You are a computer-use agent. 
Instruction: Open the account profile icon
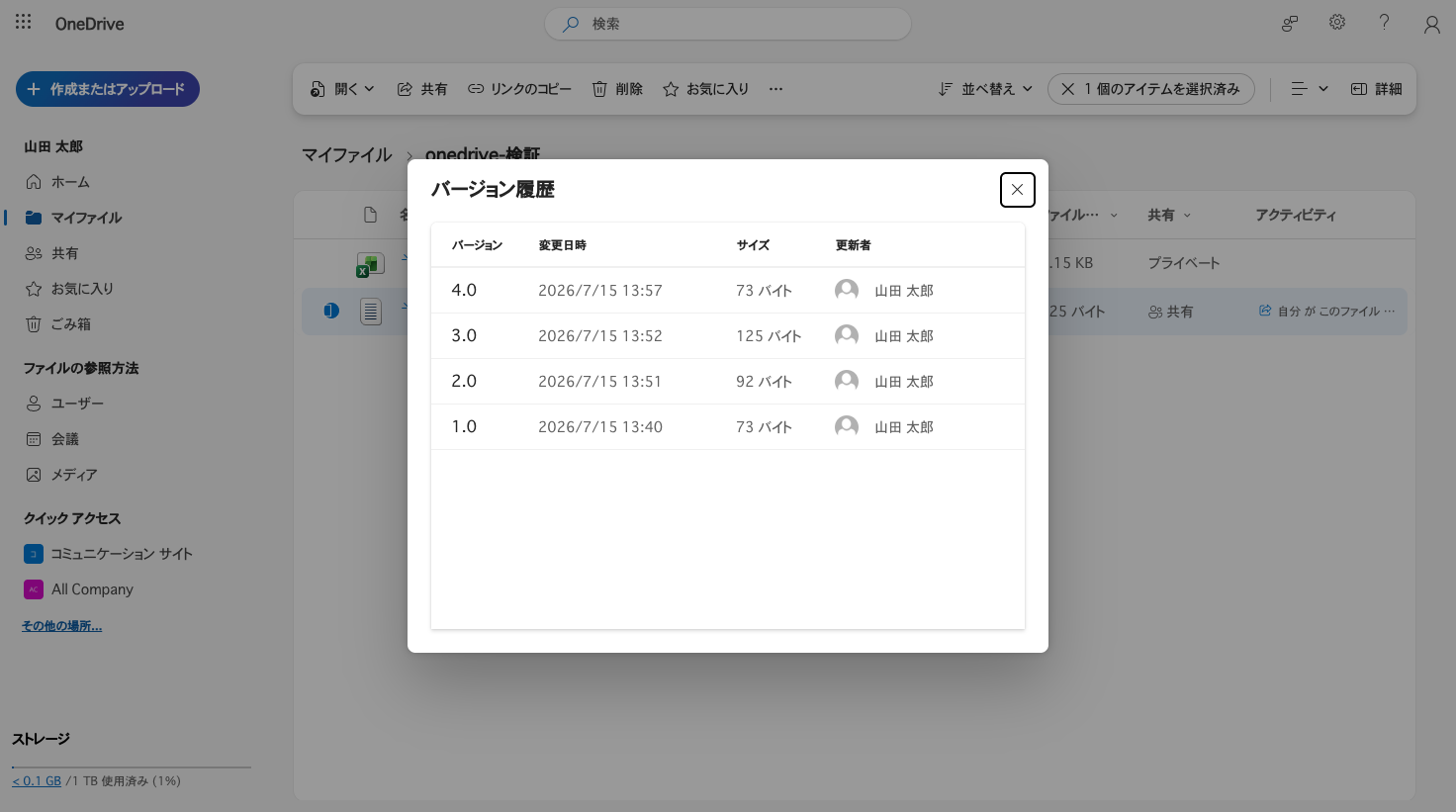(1431, 25)
